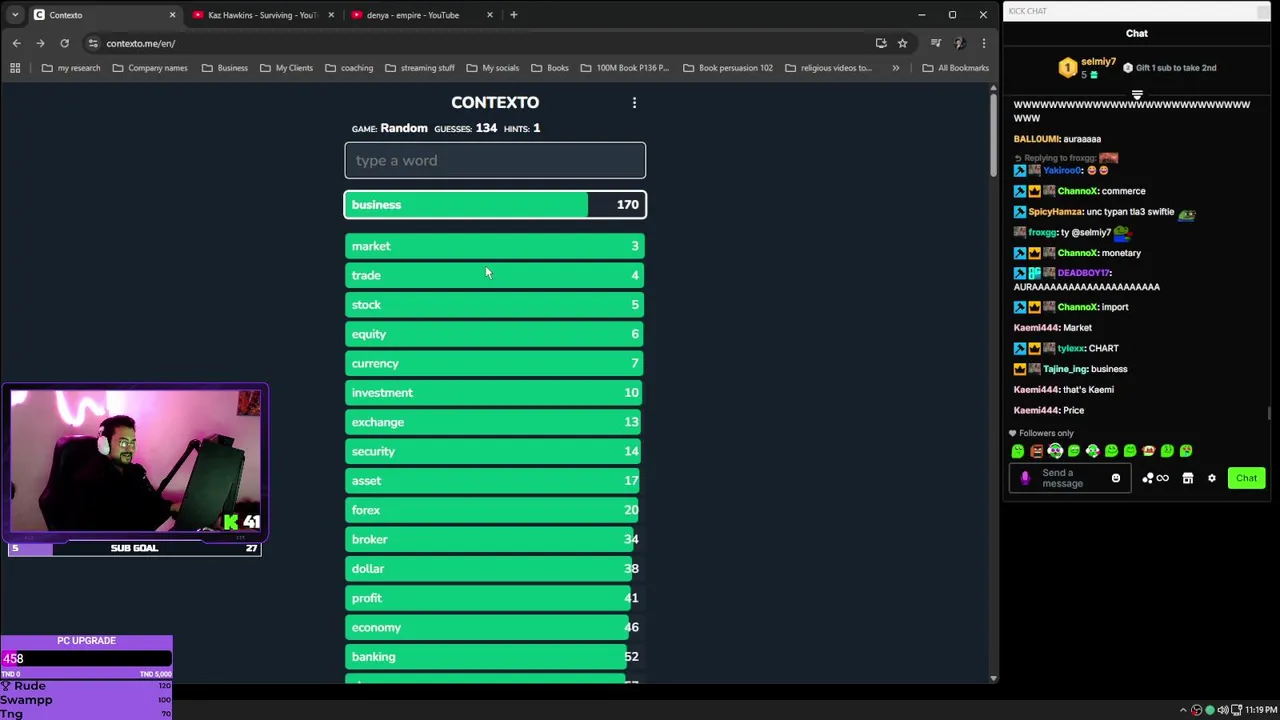Viewport: 1280px width, 720px height.
Task: Select the 'forex' guess row
Action: 495,510
